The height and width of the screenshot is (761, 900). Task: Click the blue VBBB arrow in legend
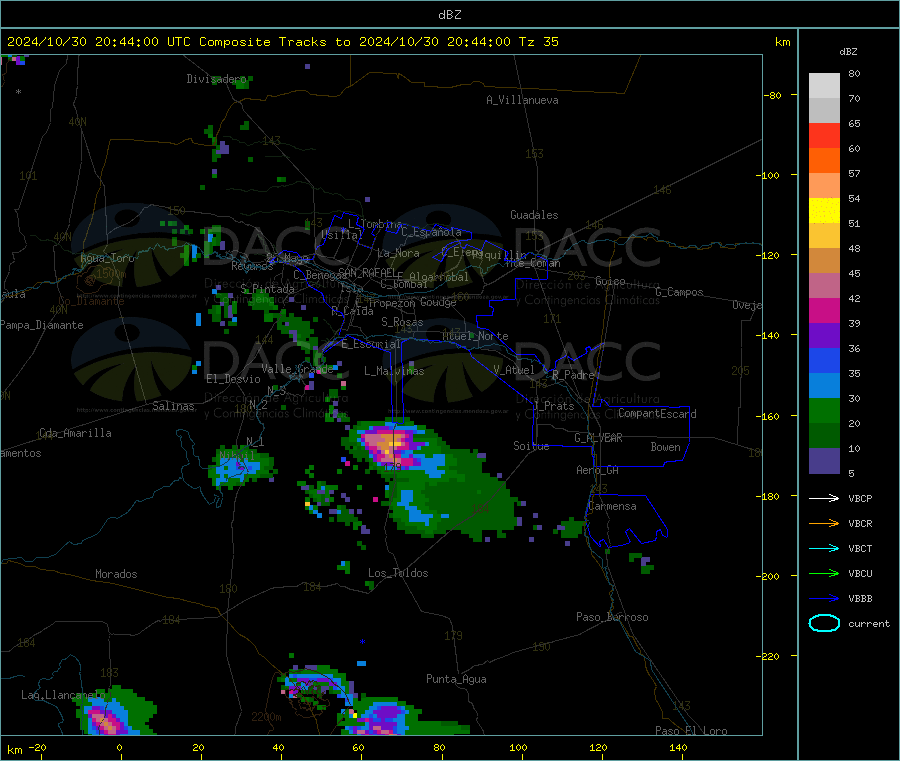coord(824,599)
